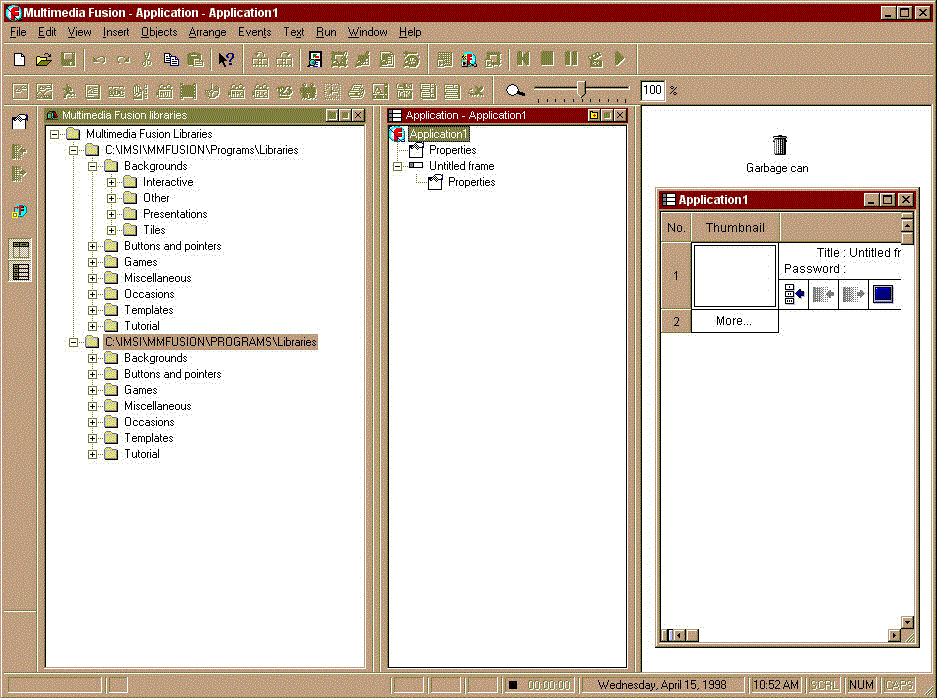Click the magnifying glass zoom icon

[x=514, y=91]
